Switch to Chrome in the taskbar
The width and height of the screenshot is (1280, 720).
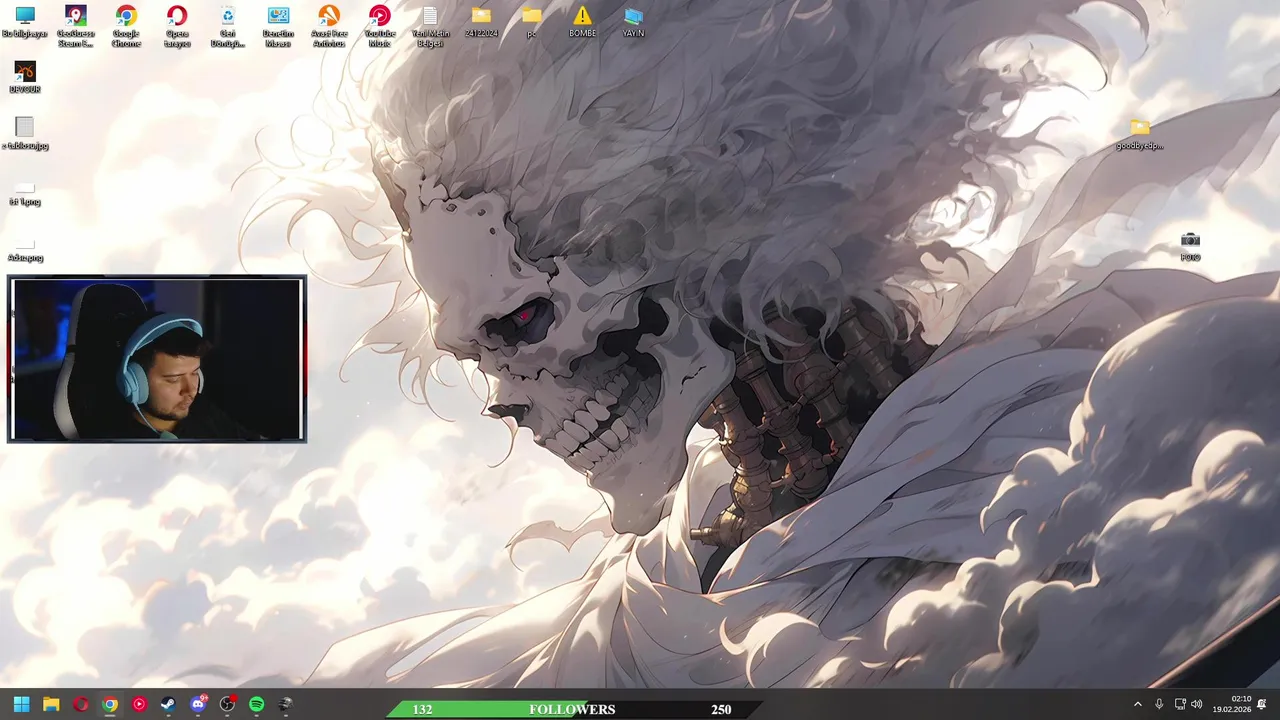[x=110, y=704]
